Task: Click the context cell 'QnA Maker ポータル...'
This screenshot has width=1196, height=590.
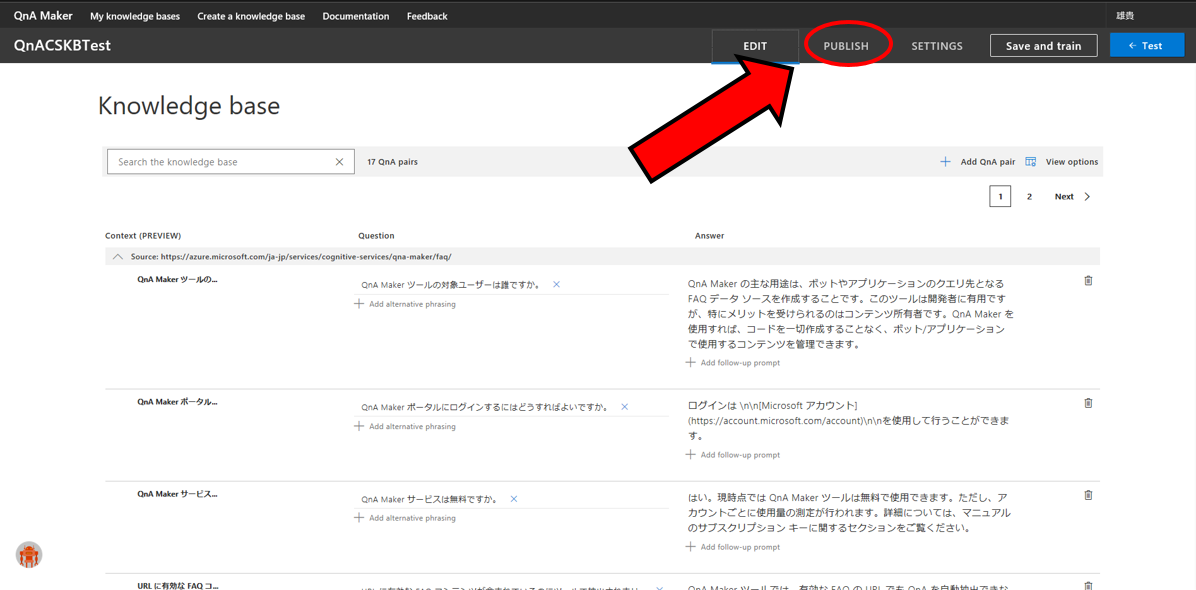Action: (177, 402)
